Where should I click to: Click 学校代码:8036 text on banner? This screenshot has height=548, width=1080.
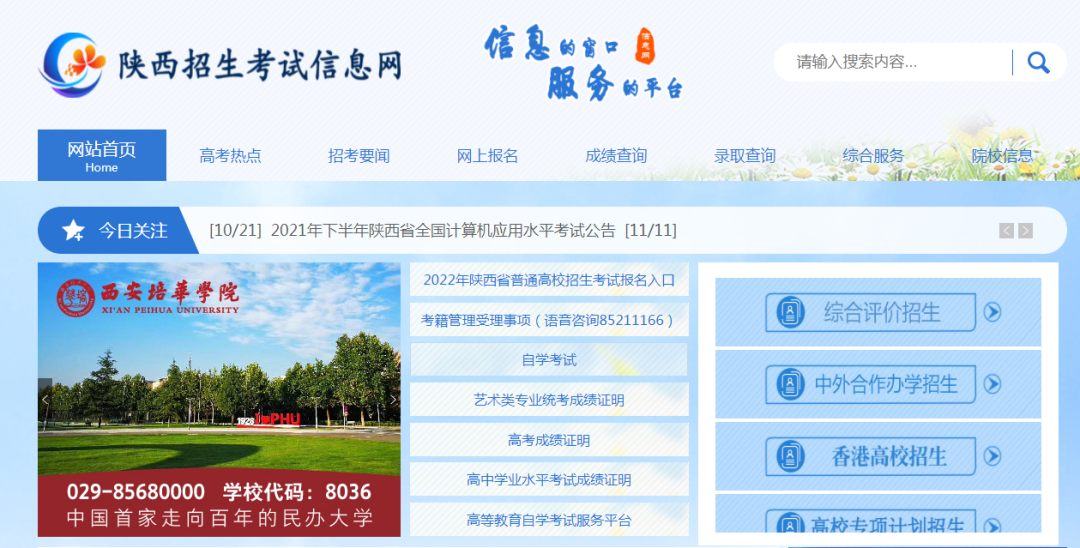[x=297, y=492]
